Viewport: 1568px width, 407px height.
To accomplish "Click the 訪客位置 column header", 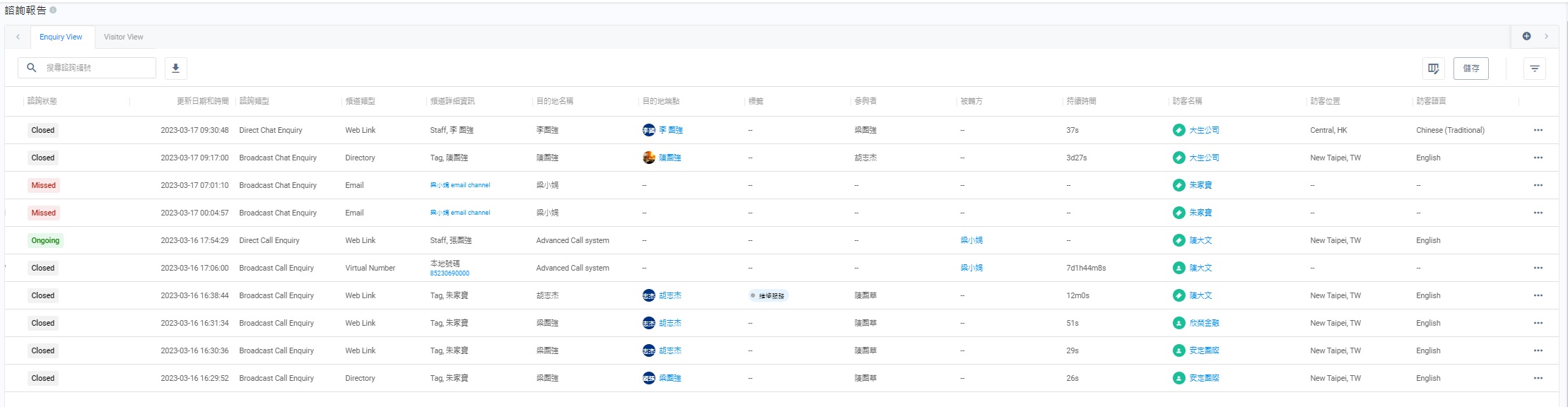I will pyautogui.click(x=1325, y=101).
